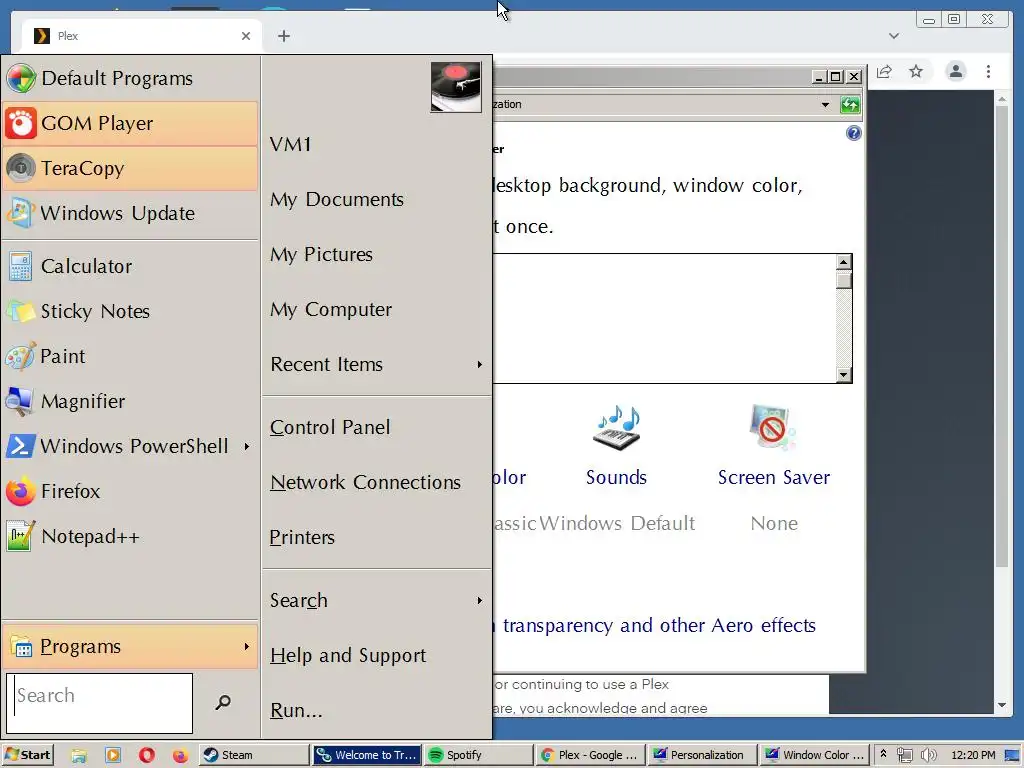This screenshot has width=1024, height=768.
Task: Click the Start button
Action: point(27,755)
